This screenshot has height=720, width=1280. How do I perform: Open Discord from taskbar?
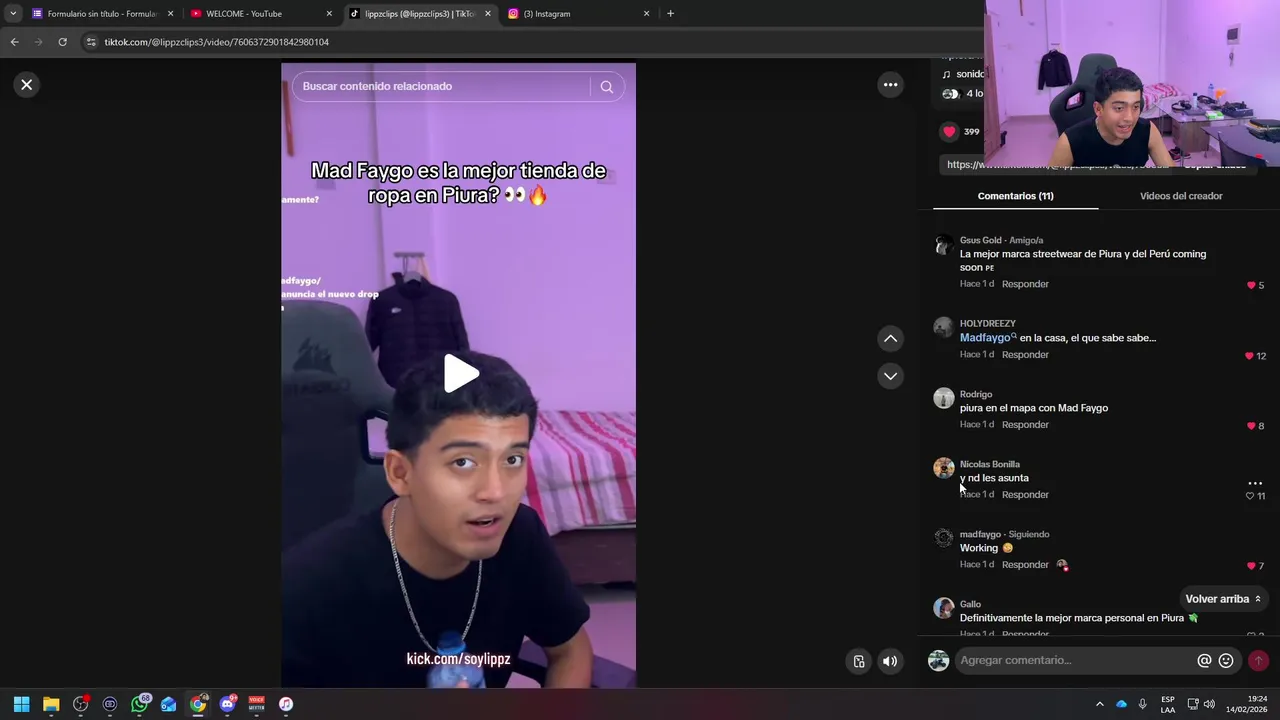click(x=227, y=704)
